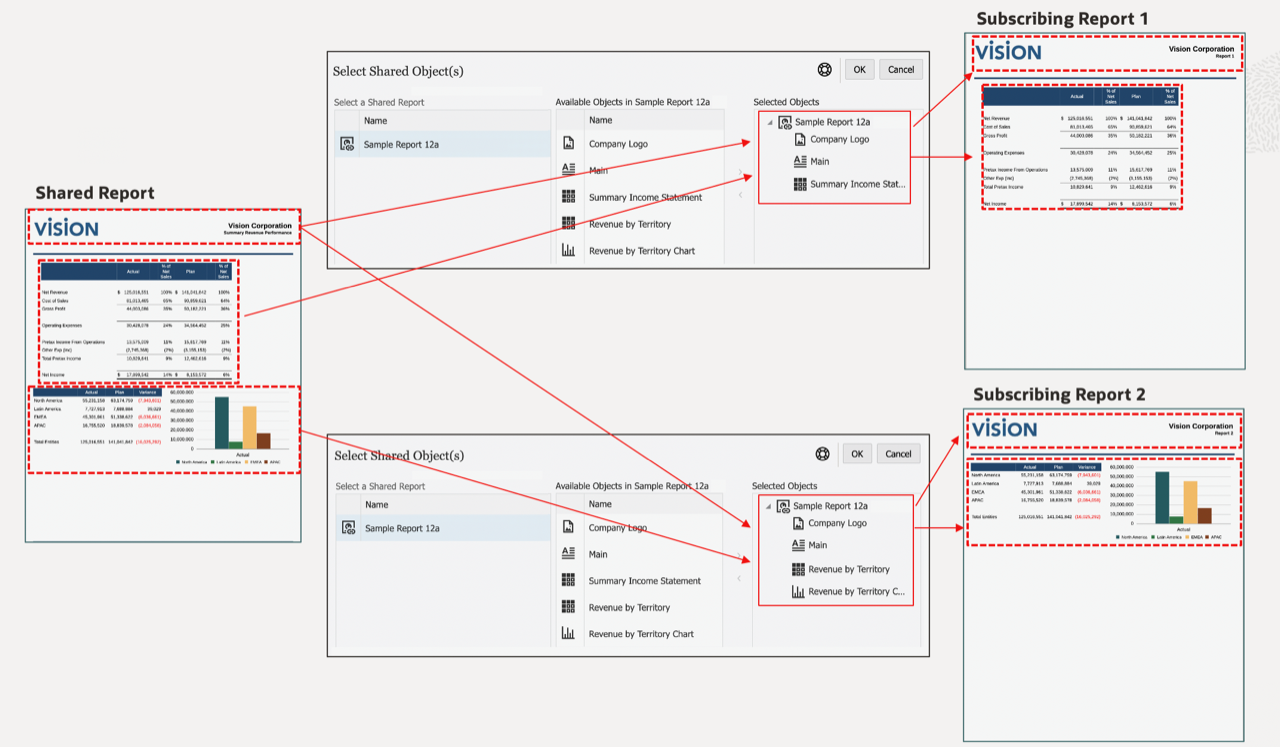Open help via the globe icon in top dialog
This screenshot has height=747, width=1280.
tap(824, 69)
